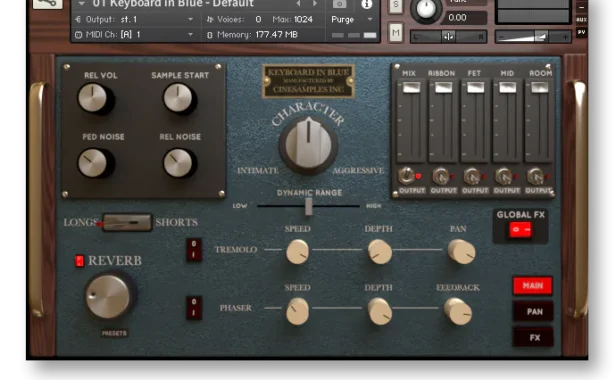The width and height of the screenshot is (616, 380).
Task: Click the REL VOL knob
Action: pyautogui.click(x=93, y=98)
